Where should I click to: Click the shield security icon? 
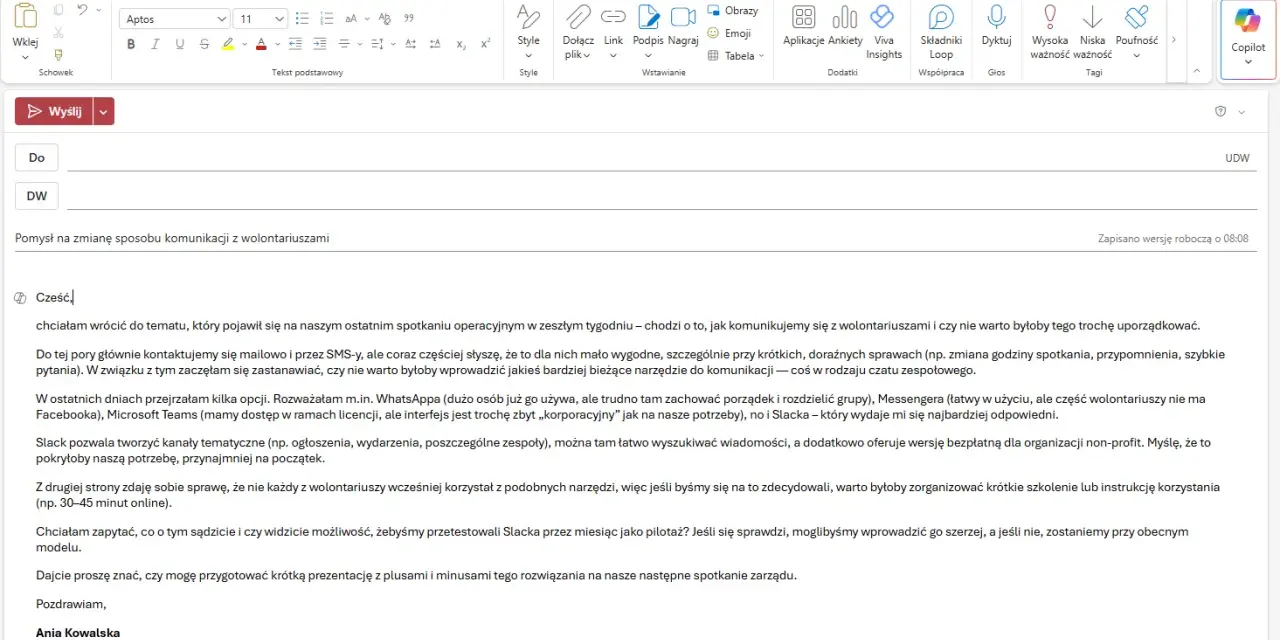1220,111
